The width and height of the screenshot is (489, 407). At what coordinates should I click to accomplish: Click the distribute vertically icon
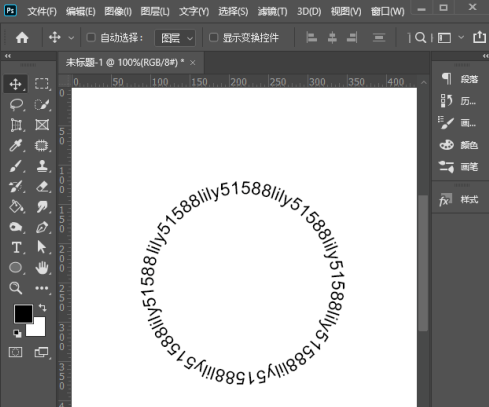(379, 38)
